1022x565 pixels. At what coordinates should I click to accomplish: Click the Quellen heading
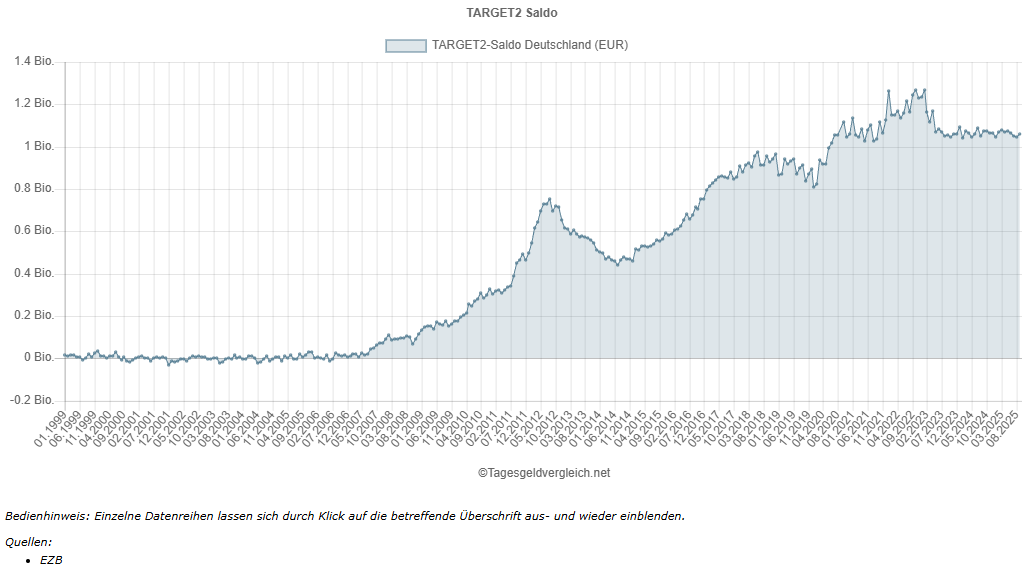click(28, 542)
